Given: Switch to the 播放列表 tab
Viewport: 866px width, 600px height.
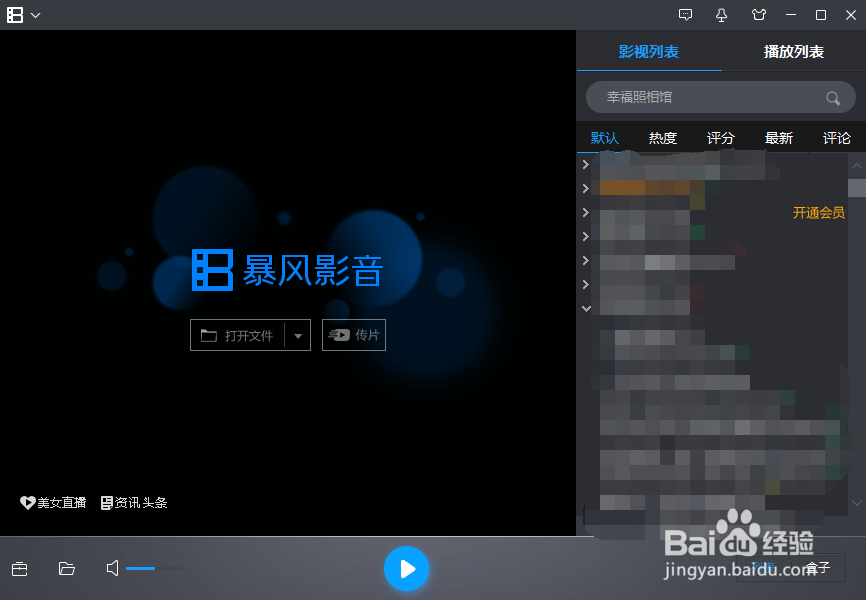Looking at the screenshot, I should [794, 51].
